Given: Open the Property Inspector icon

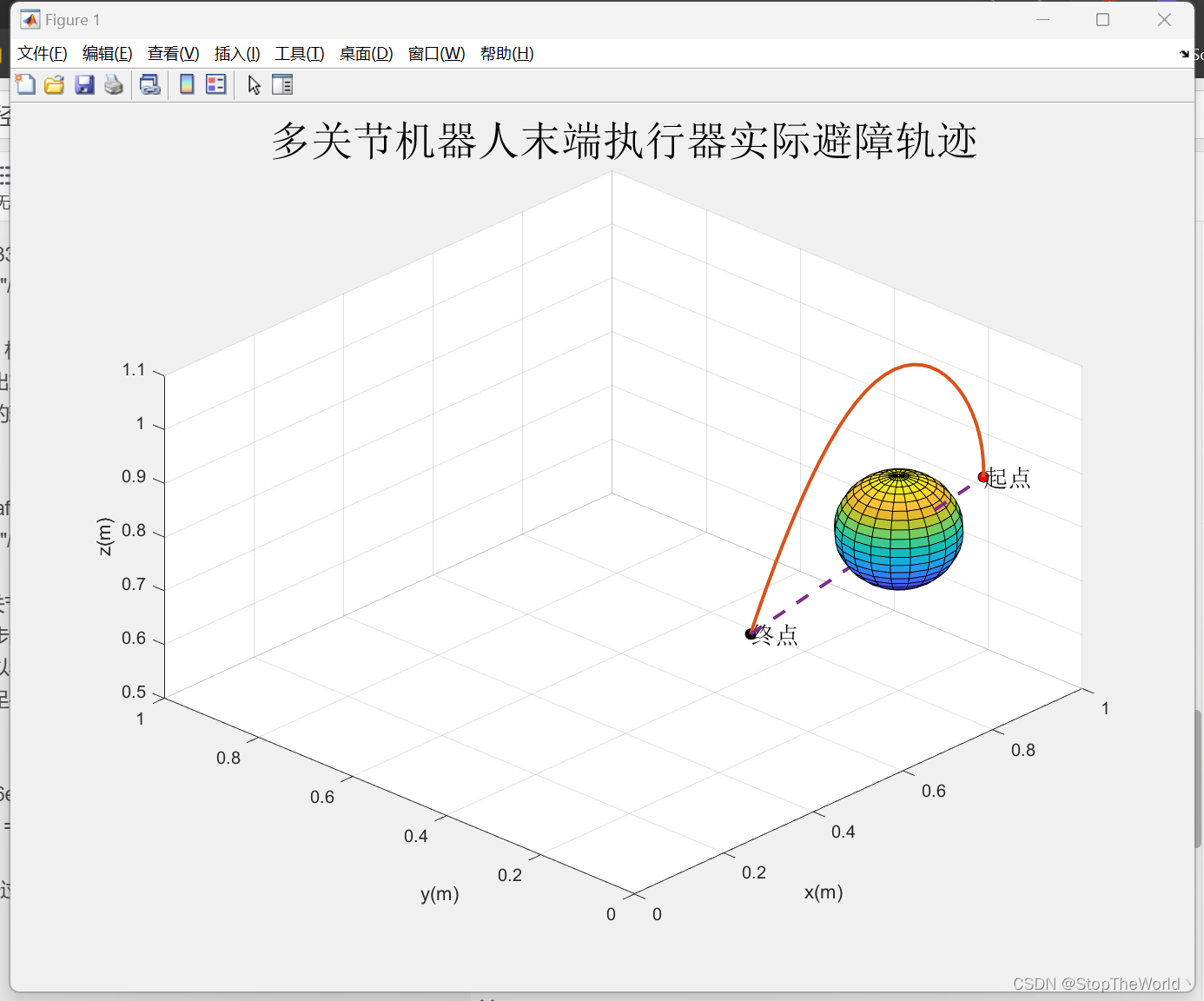Looking at the screenshot, I should pyautogui.click(x=282, y=84).
